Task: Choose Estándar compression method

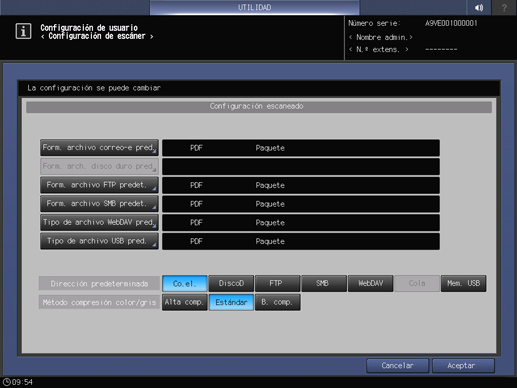Action: coord(231,302)
